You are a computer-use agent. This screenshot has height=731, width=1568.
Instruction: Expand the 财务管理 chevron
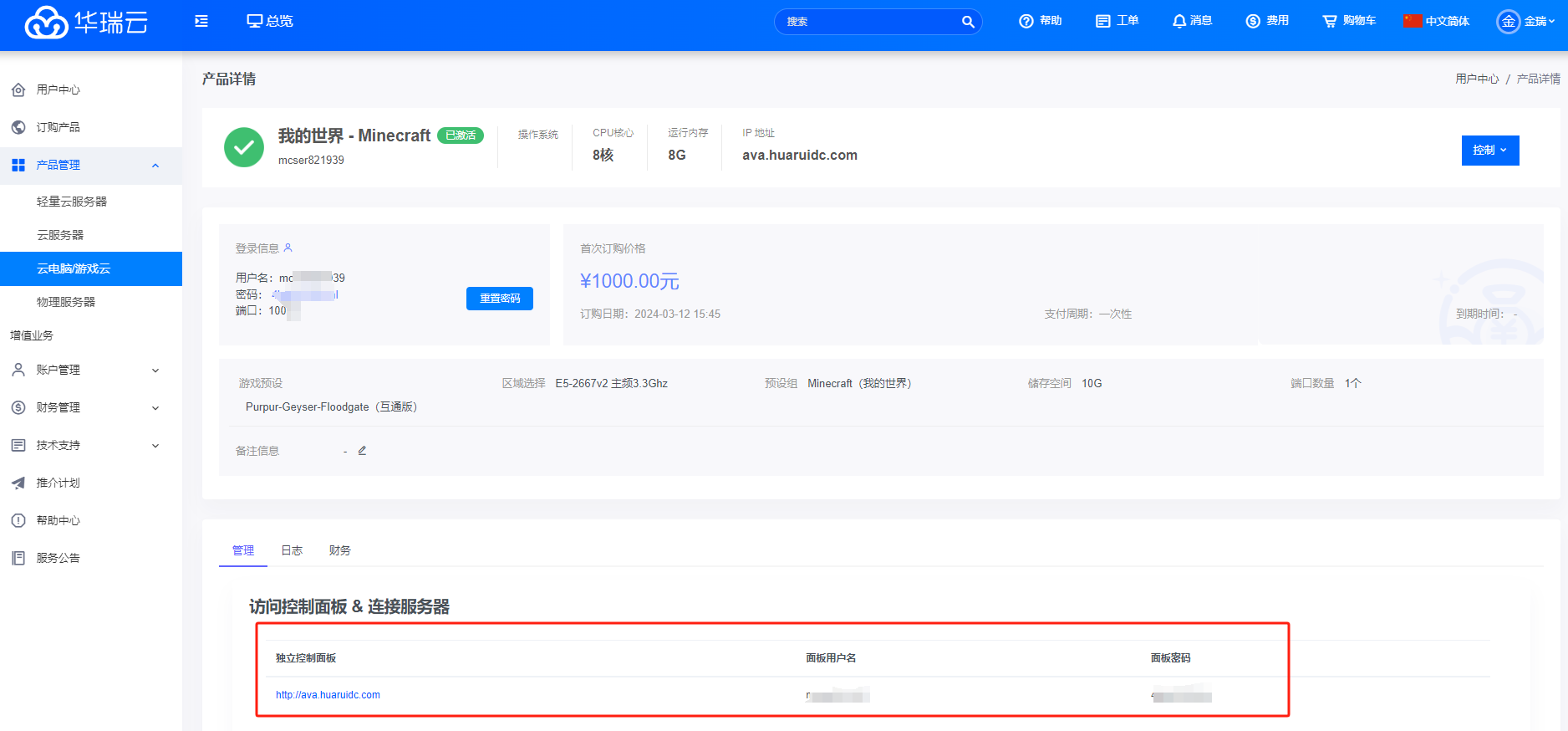pos(155,408)
